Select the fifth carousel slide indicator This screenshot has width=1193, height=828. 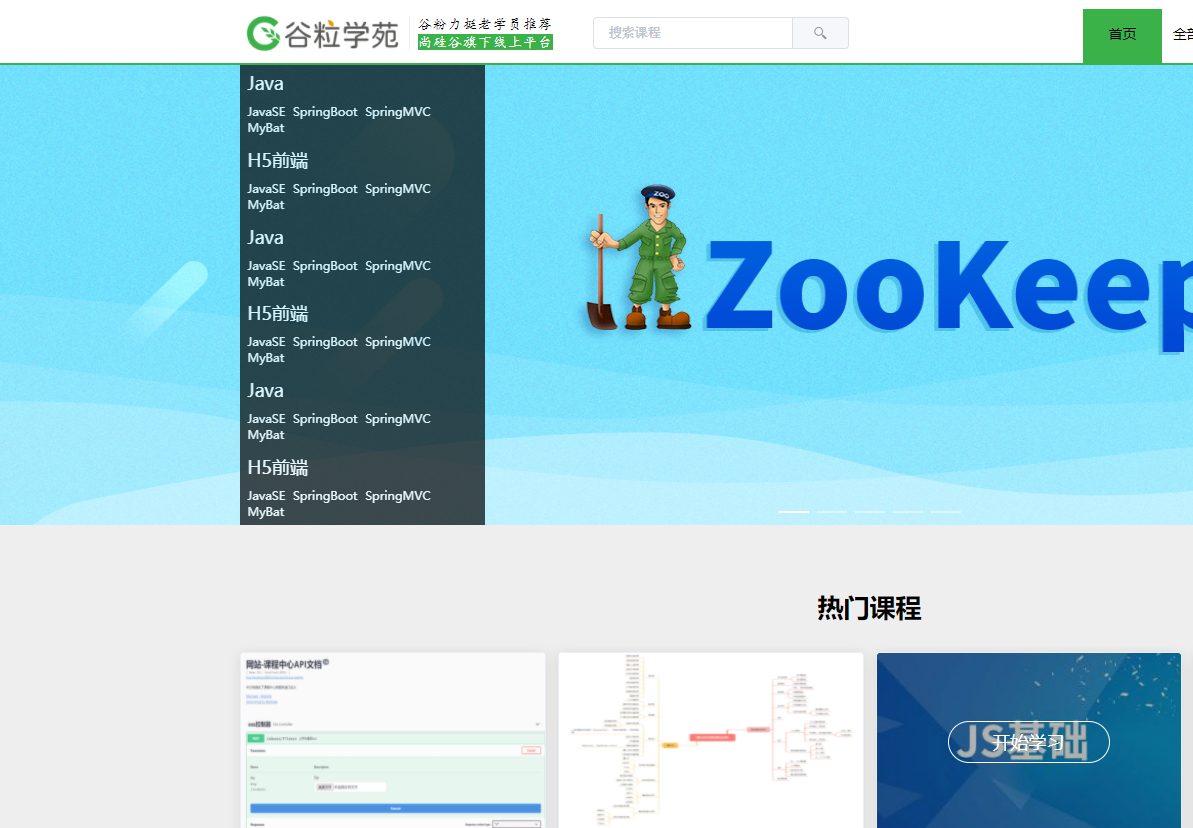click(x=946, y=512)
